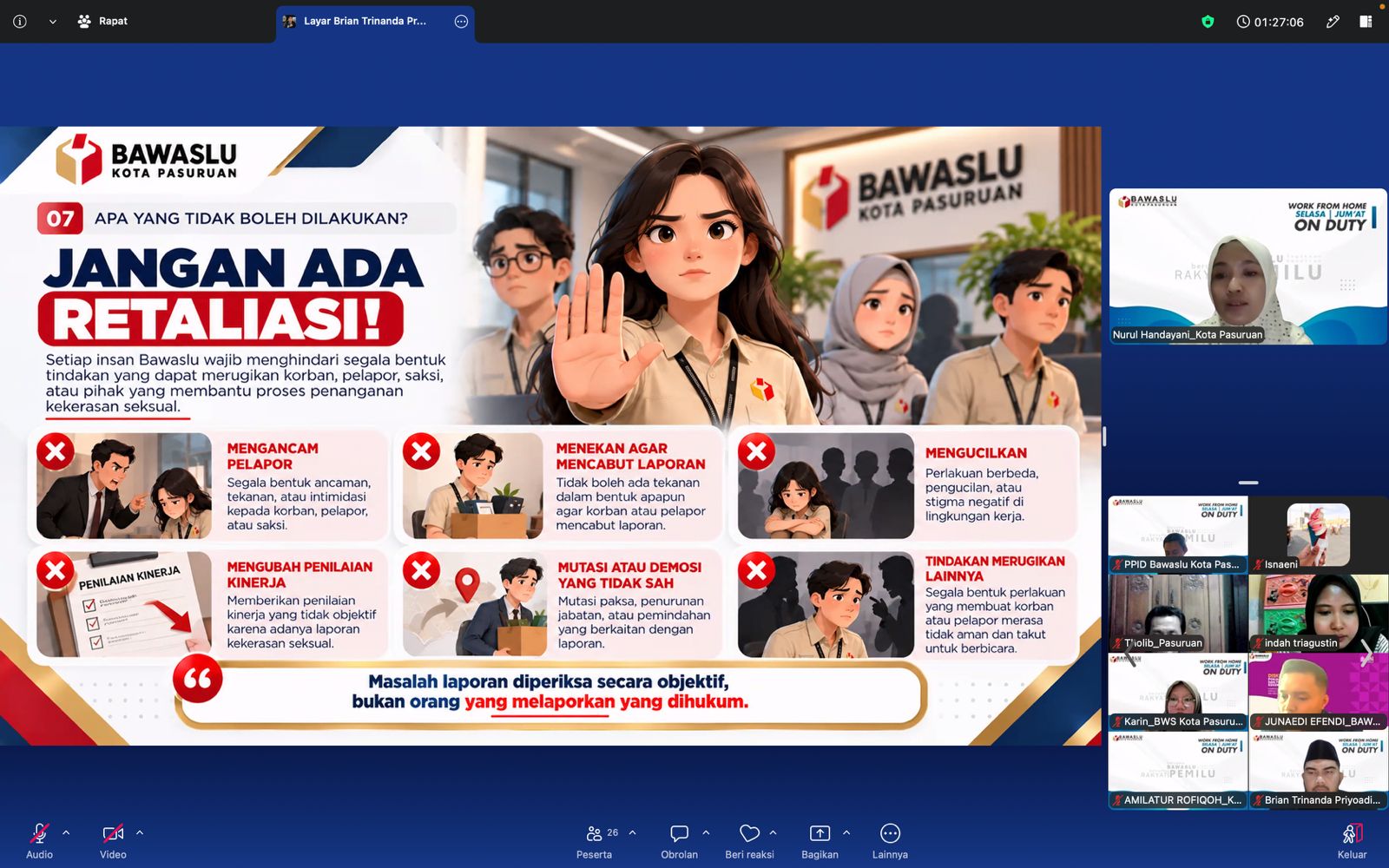Check the green encryption shield icon

point(1208,22)
